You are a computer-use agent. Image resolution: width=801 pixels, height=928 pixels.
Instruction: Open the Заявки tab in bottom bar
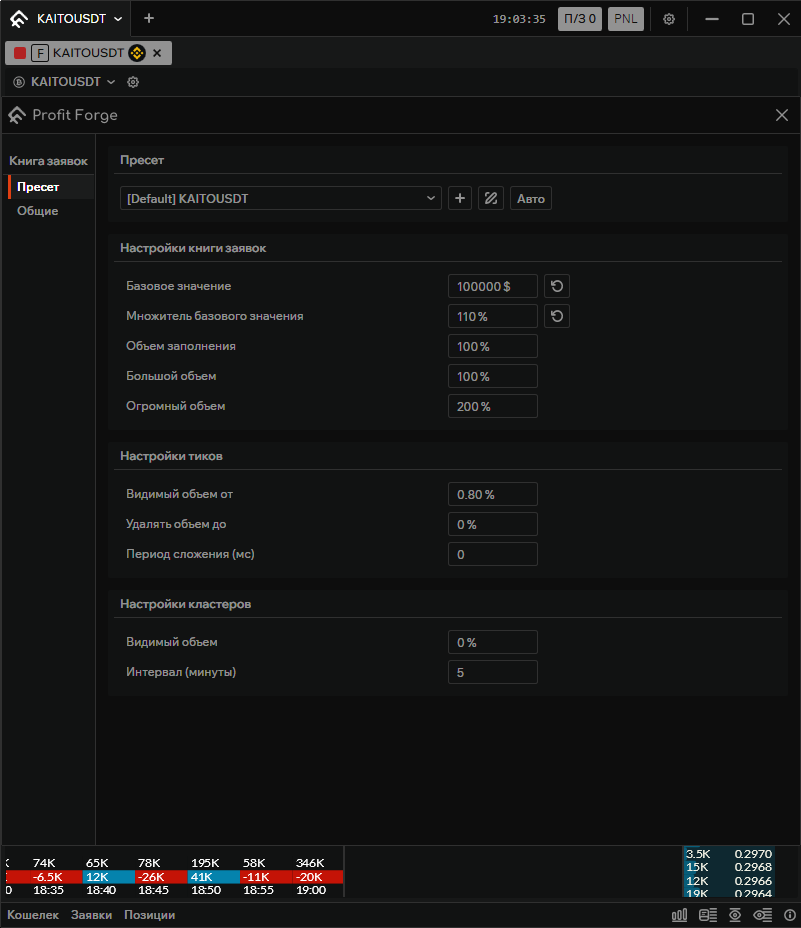point(91,915)
